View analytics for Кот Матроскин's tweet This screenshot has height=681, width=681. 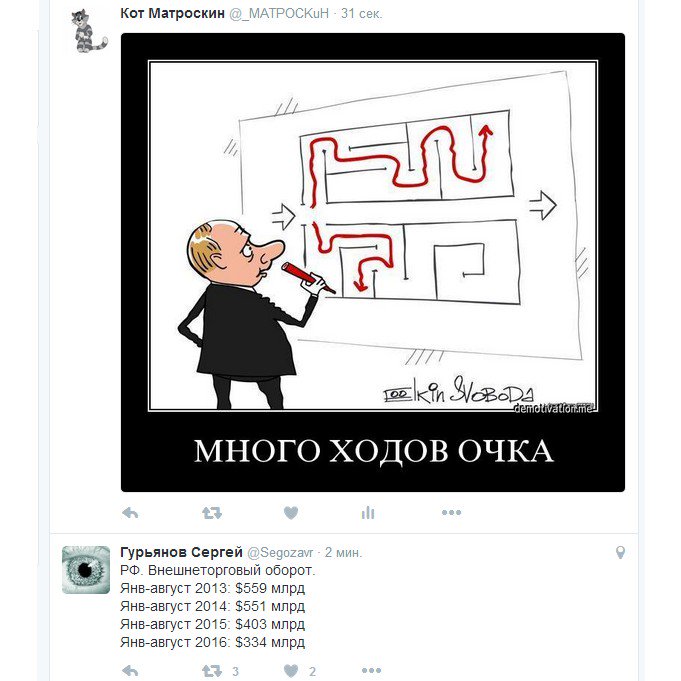[367, 513]
